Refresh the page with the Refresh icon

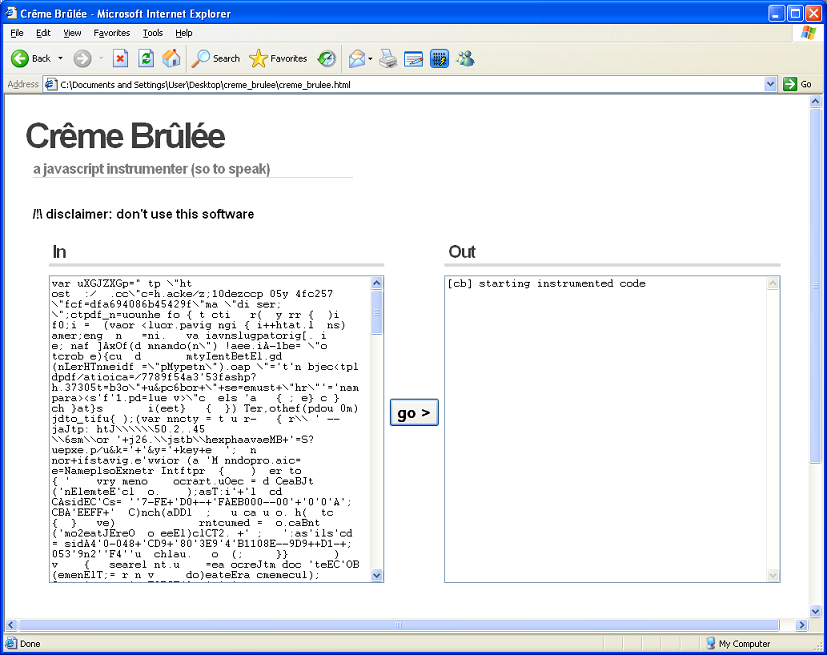[146, 58]
